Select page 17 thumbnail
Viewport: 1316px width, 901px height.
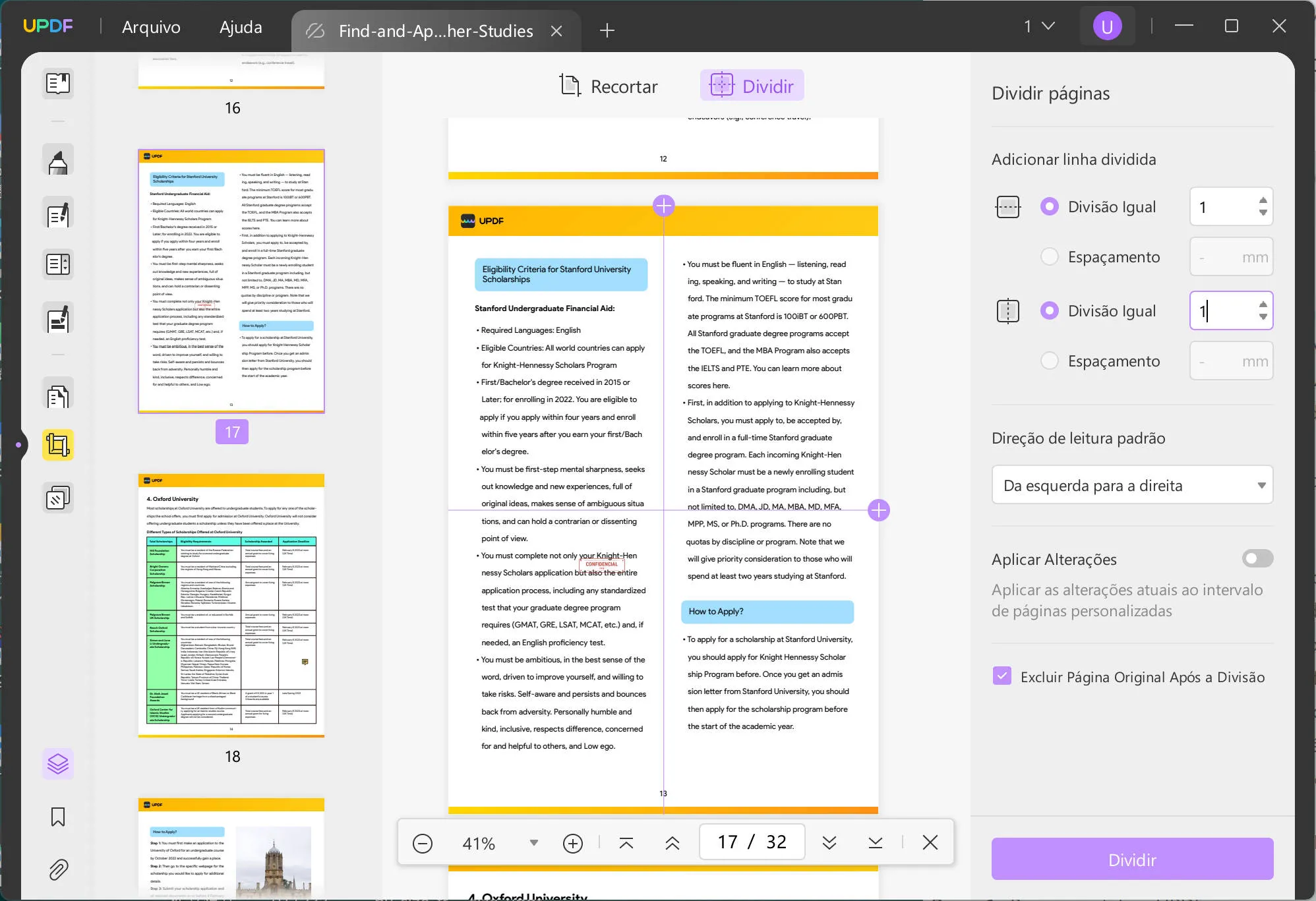click(x=231, y=281)
